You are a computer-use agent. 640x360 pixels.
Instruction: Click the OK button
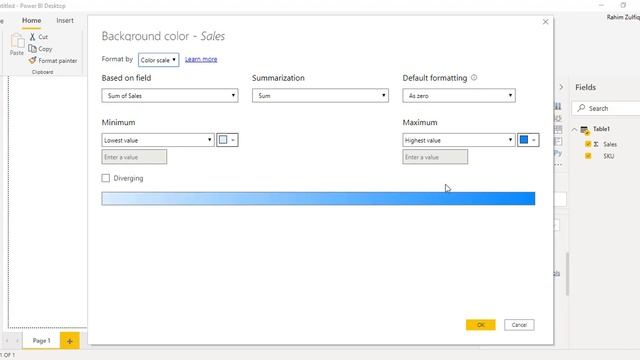point(481,325)
